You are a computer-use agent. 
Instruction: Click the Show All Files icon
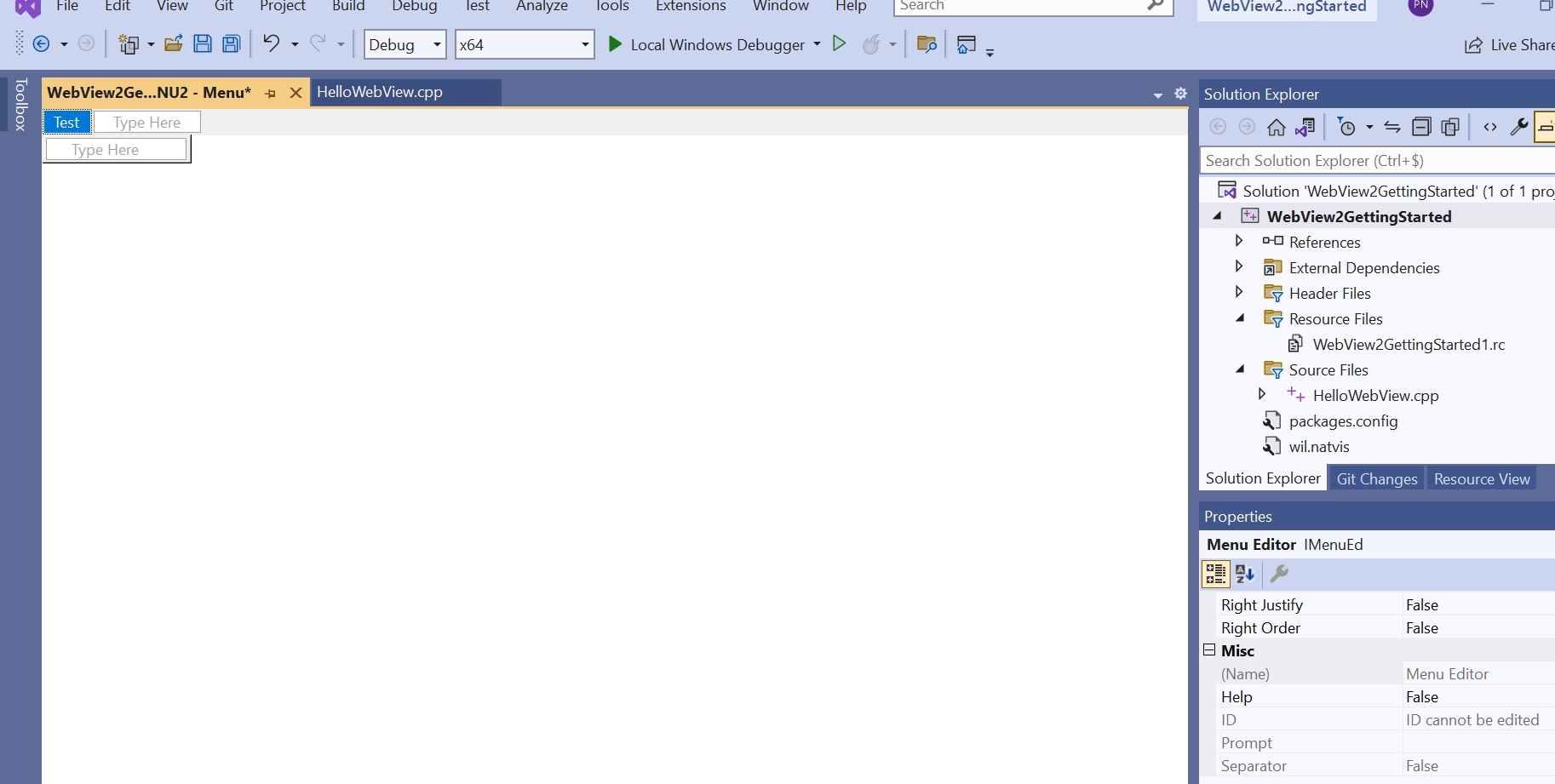(1450, 127)
